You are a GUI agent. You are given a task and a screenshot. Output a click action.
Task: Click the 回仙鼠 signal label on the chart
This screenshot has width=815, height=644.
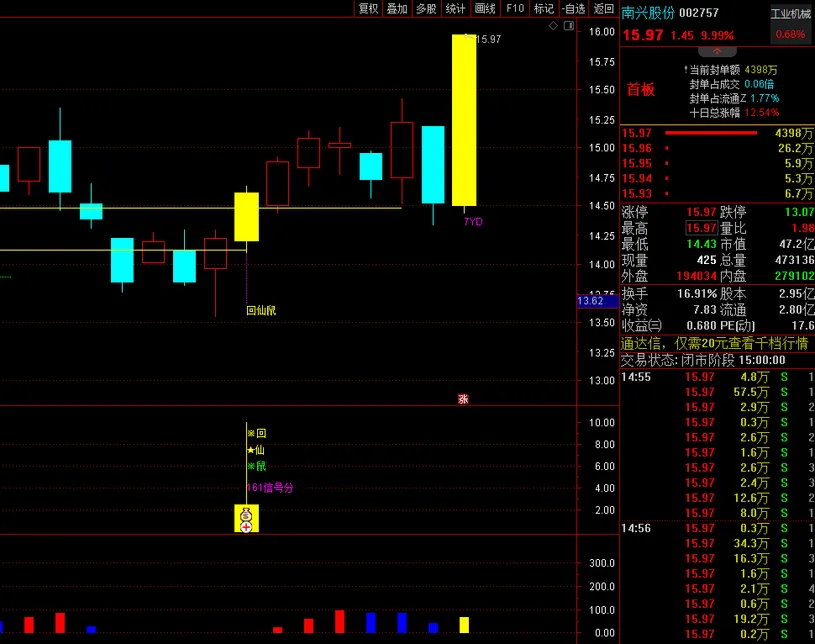click(260, 310)
